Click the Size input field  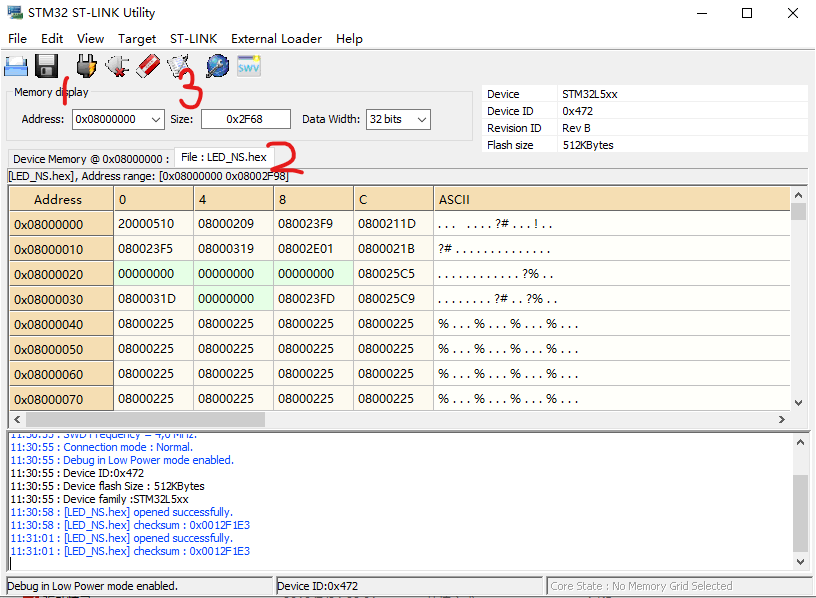click(x=246, y=119)
